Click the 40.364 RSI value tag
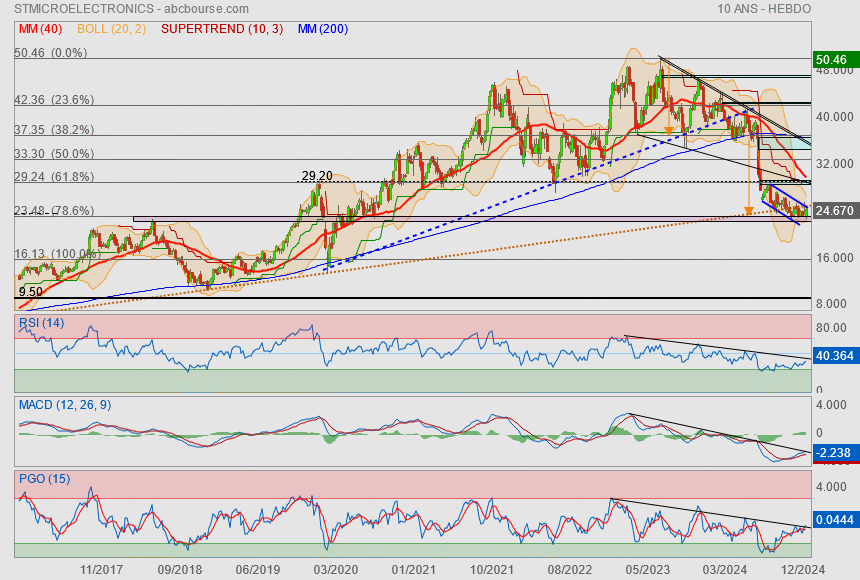This screenshot has width=860, height=580. tap(835, 356)
